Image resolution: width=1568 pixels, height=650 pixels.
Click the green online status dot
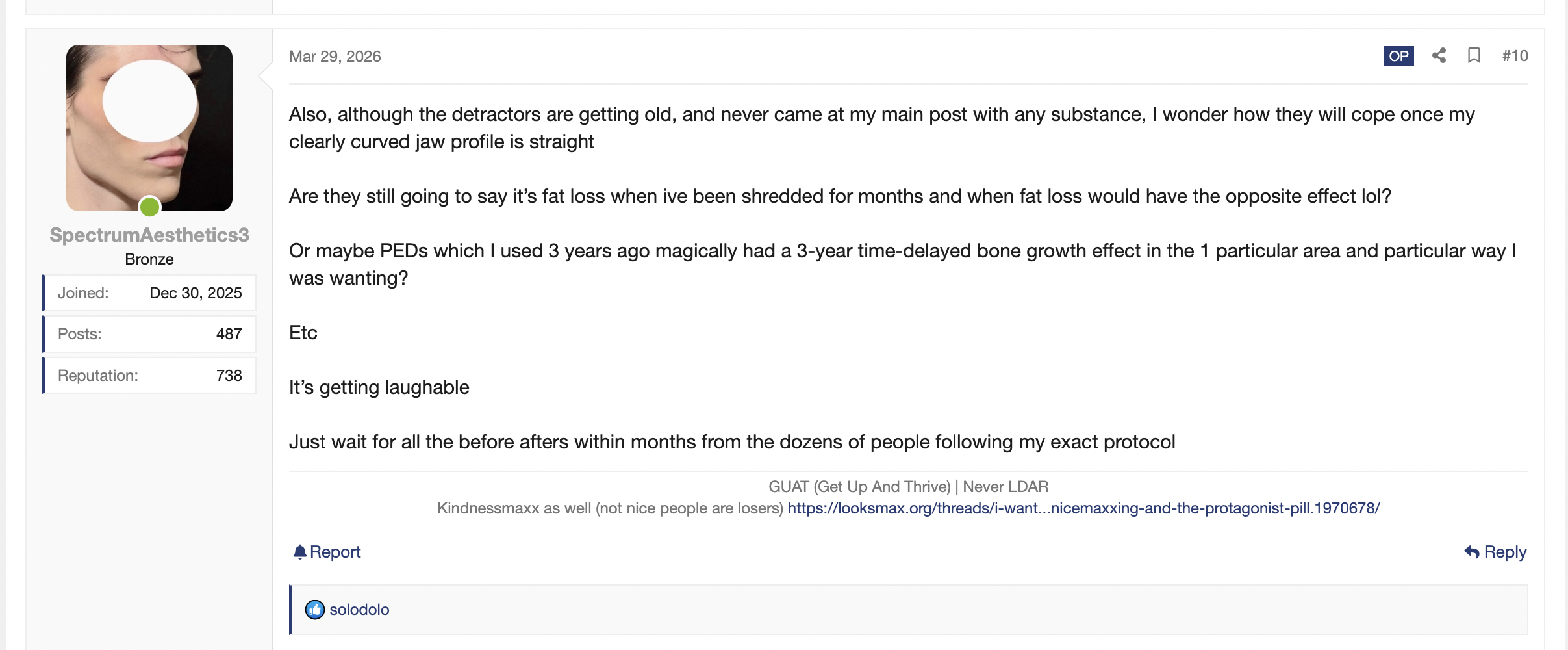pos(149,207)
